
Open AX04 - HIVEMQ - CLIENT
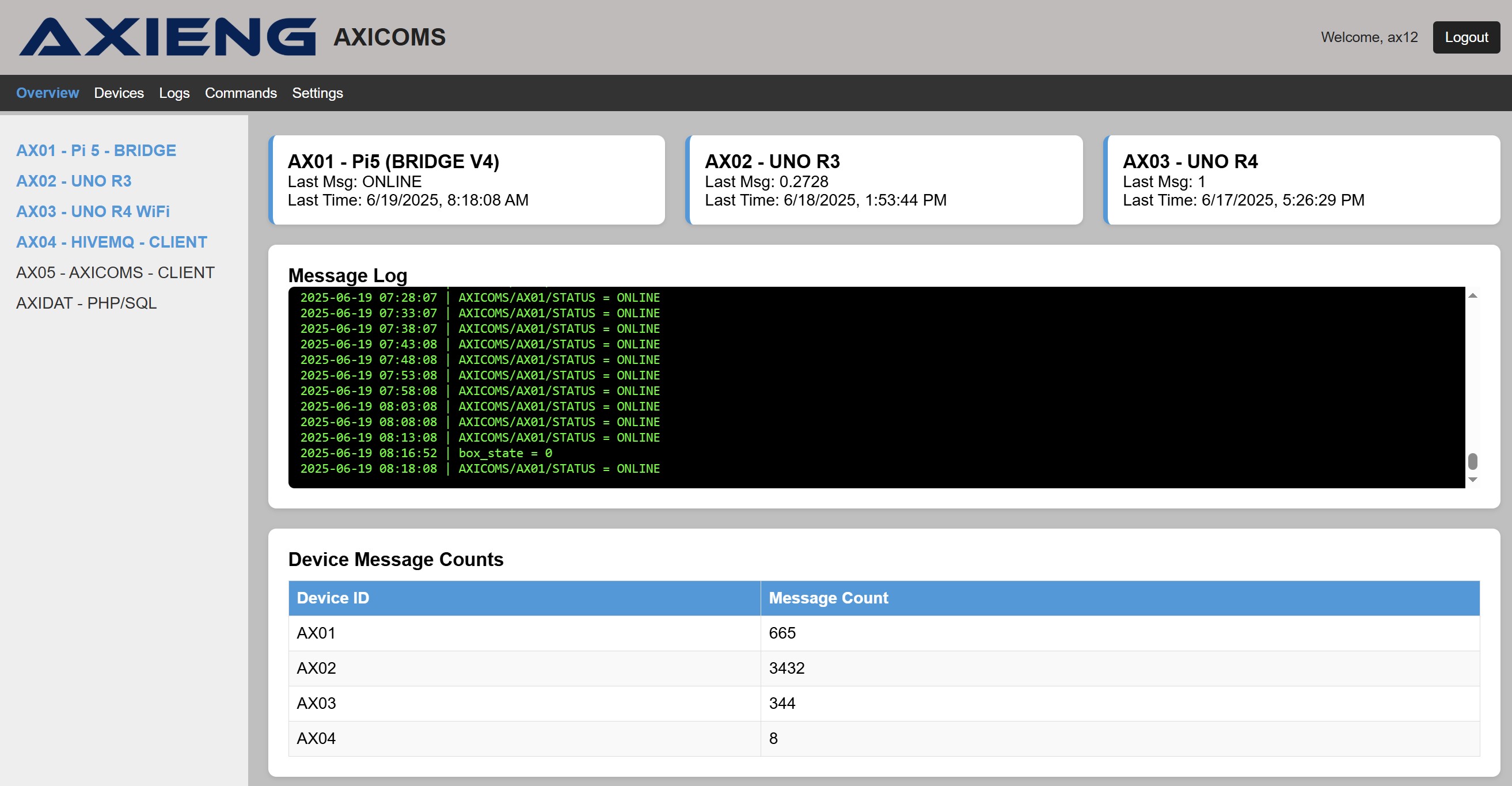coord(112,242)
